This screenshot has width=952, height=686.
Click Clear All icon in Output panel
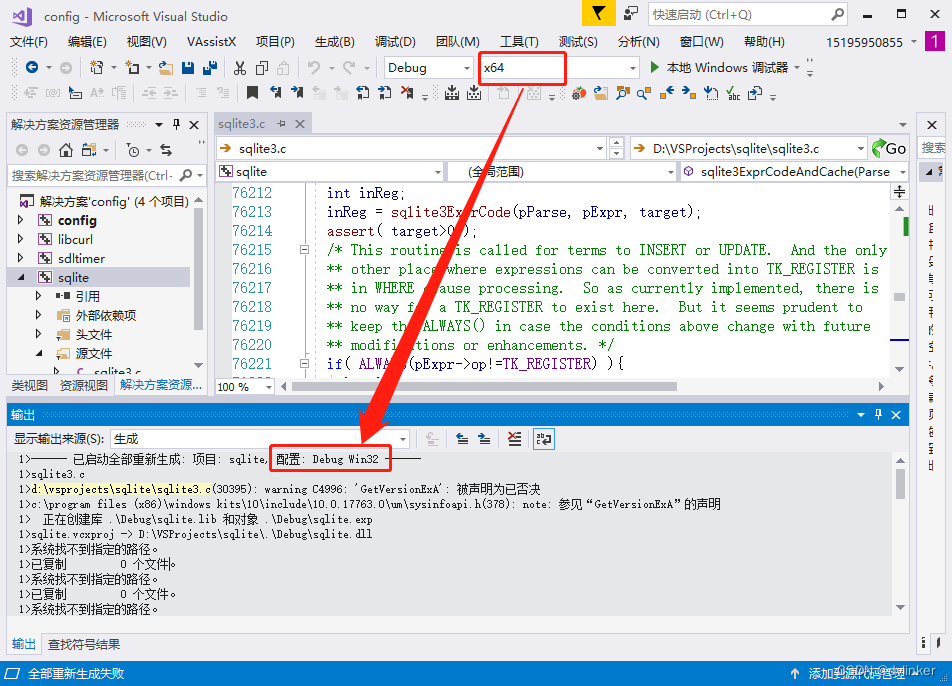[x=514, y=438]
